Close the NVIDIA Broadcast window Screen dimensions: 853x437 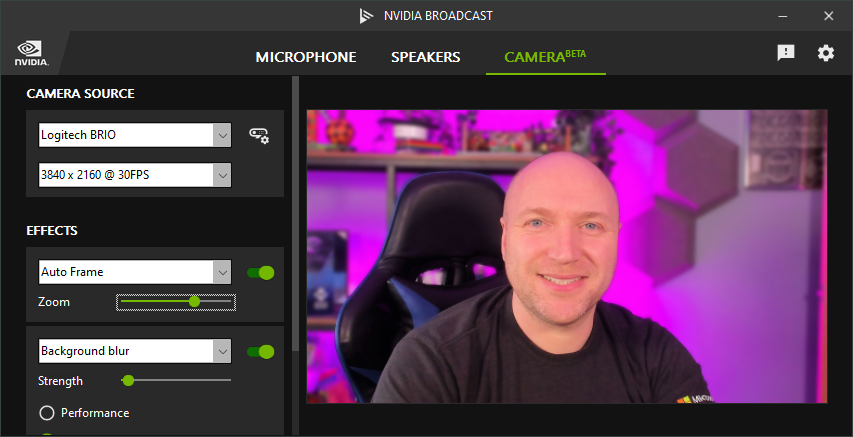829,16
